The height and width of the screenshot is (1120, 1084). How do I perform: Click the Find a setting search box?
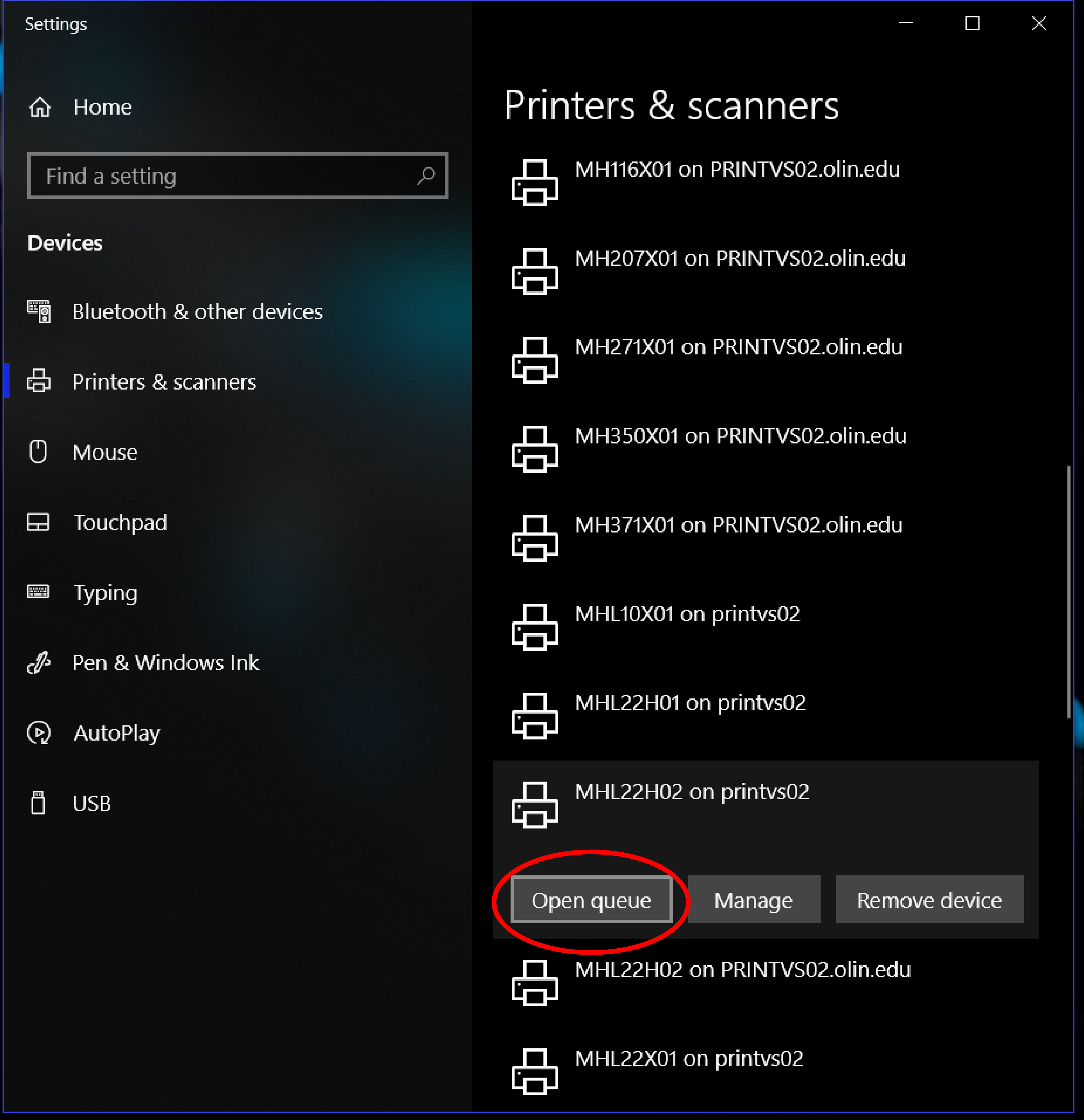coord(237,176)
